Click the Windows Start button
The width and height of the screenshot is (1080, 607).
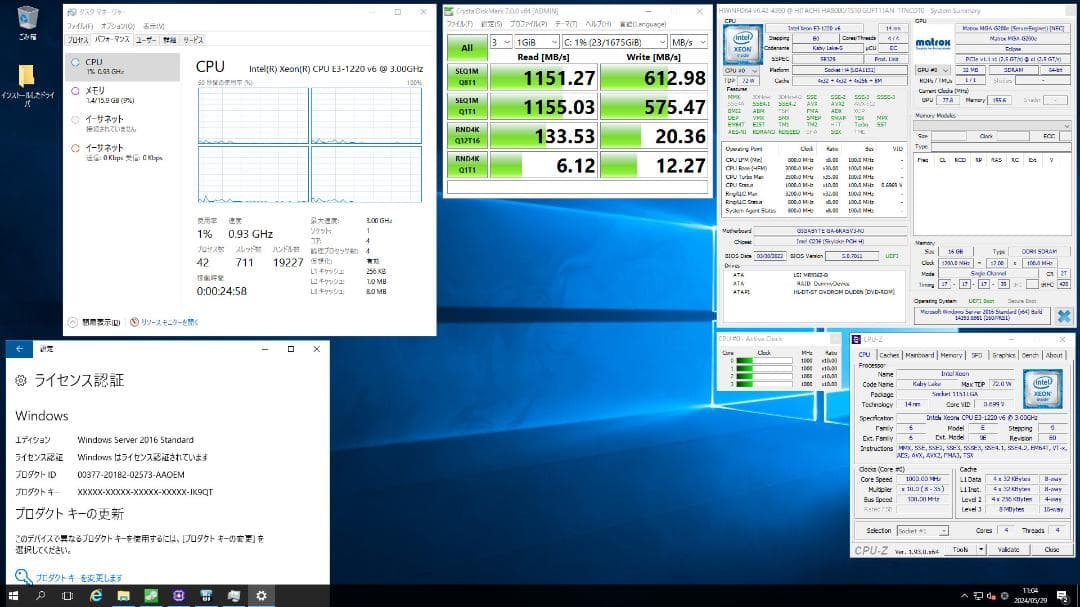pyautogui.click(x=13, y=596)
